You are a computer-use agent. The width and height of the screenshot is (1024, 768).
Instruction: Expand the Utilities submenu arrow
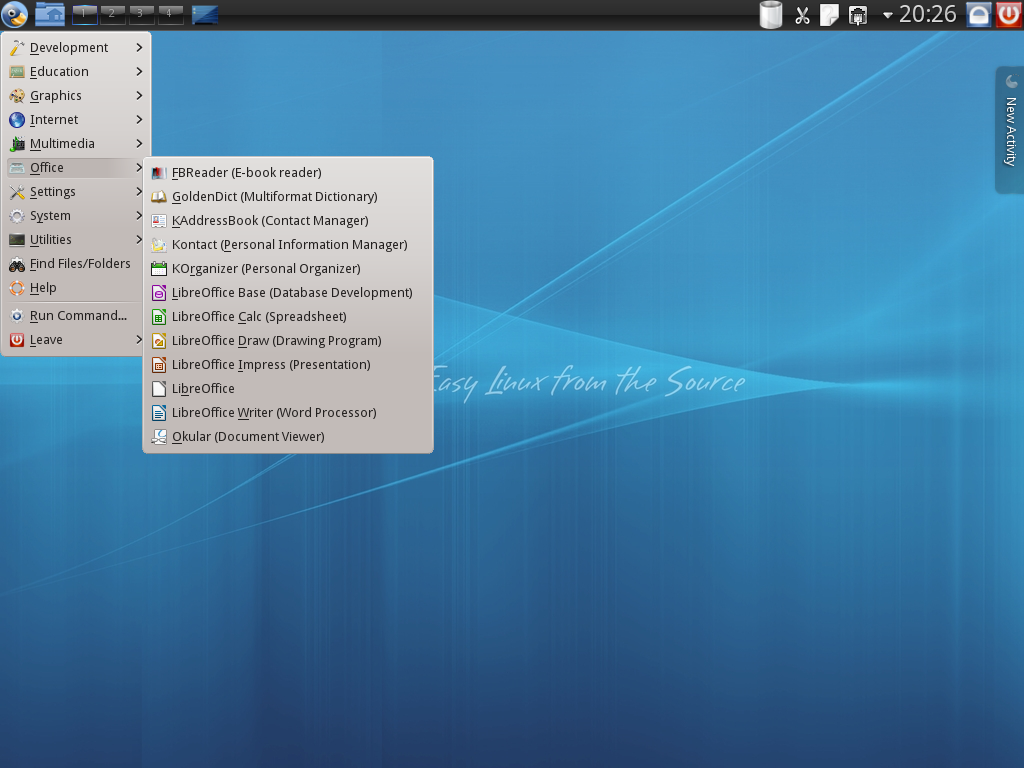click(x=138, y=240)
